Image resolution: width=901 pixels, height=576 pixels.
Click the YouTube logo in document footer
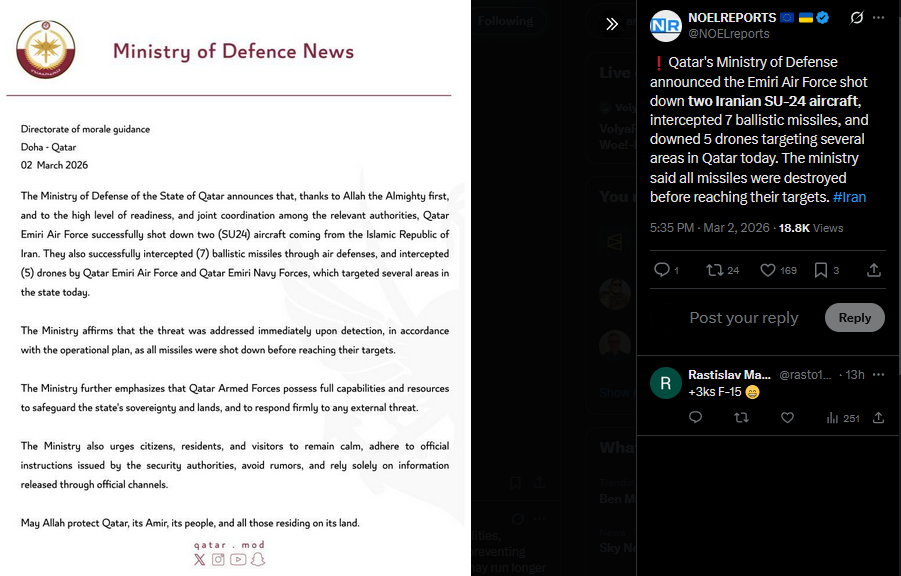tap(238, 559)
